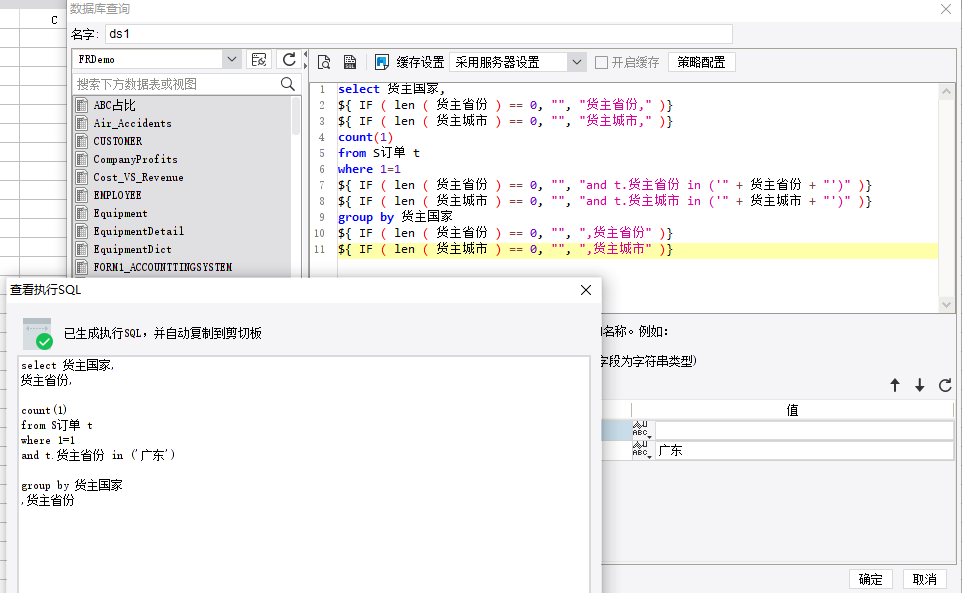
Task: Click table icon next to EMPLOYEE
Action: [82, 195]
